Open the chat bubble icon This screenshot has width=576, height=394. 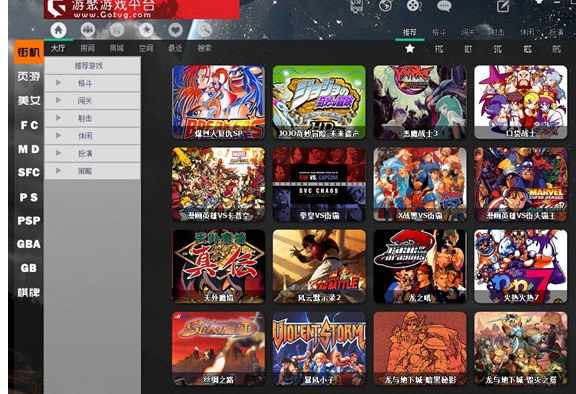coord(444,6)
